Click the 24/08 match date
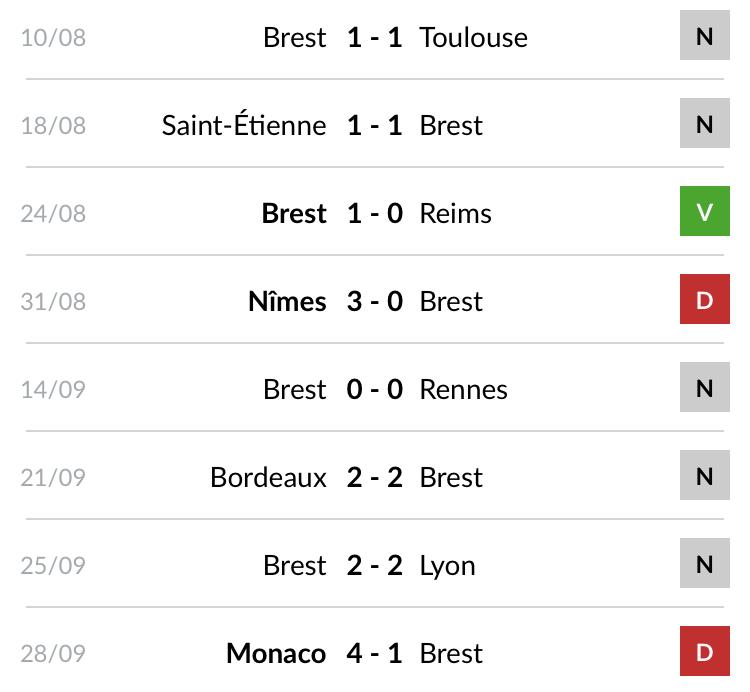Screen dimensions: 750x692 point(53,213)
